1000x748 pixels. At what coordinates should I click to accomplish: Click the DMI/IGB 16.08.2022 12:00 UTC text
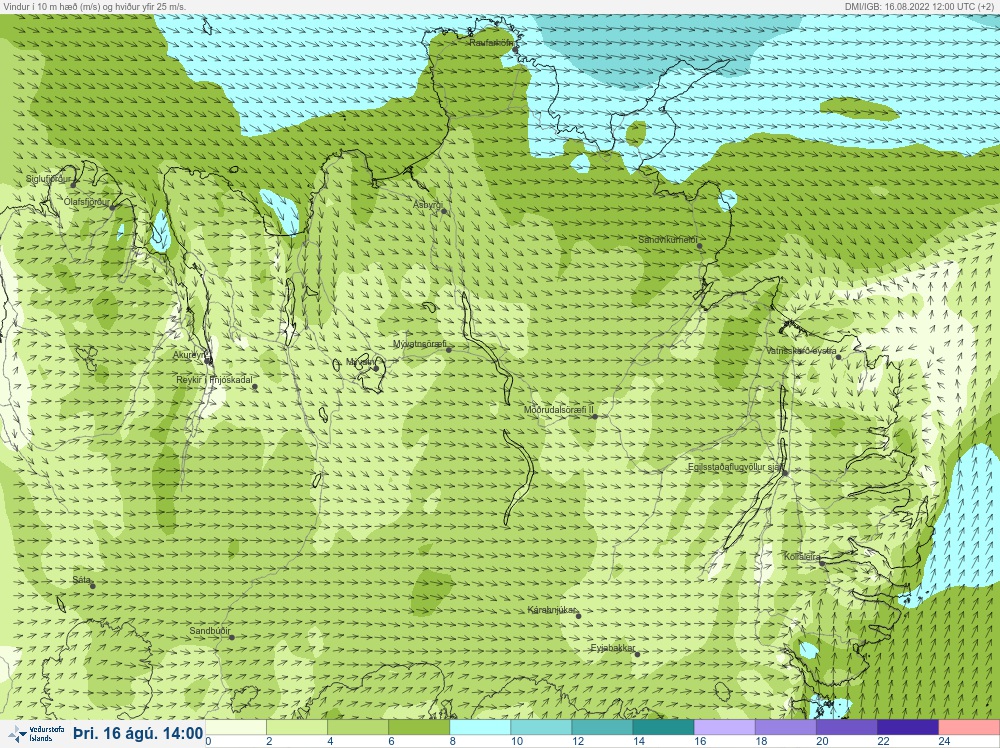point(921,6)
